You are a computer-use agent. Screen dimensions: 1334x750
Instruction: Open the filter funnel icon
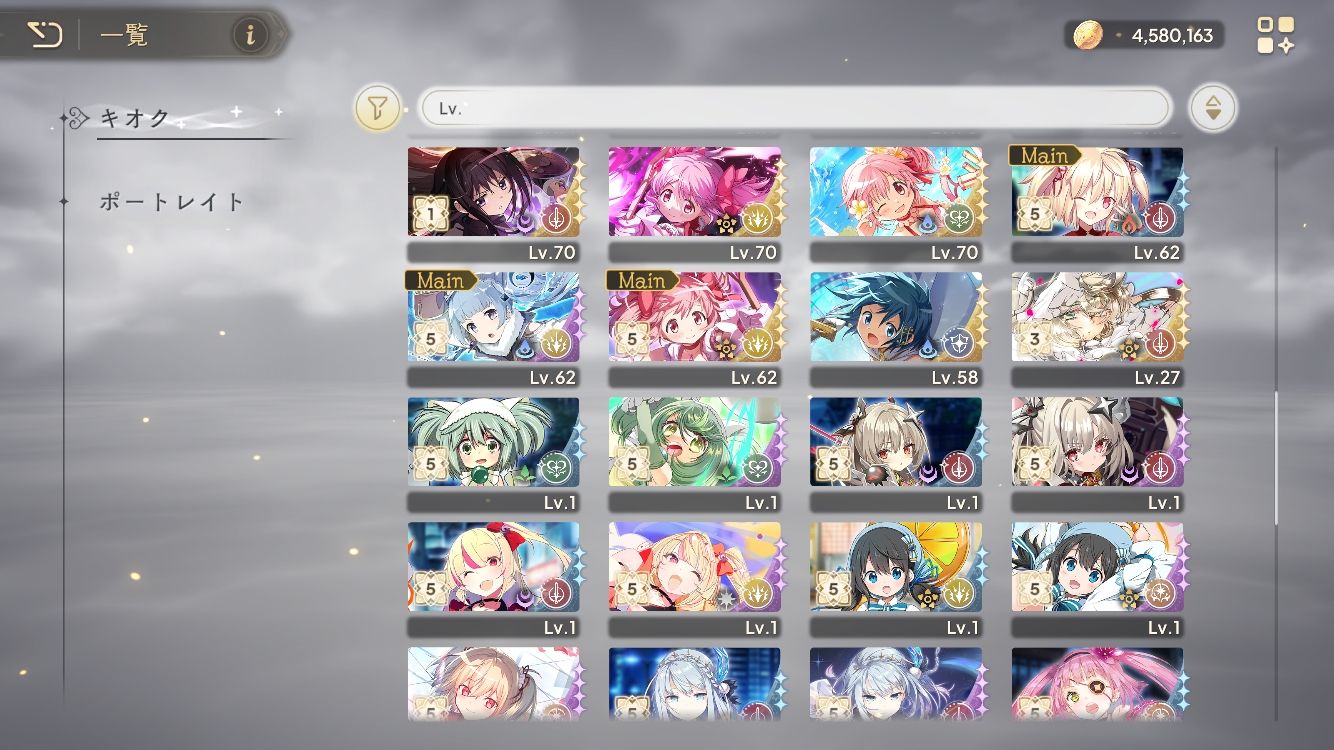click(x=377, y=108)
